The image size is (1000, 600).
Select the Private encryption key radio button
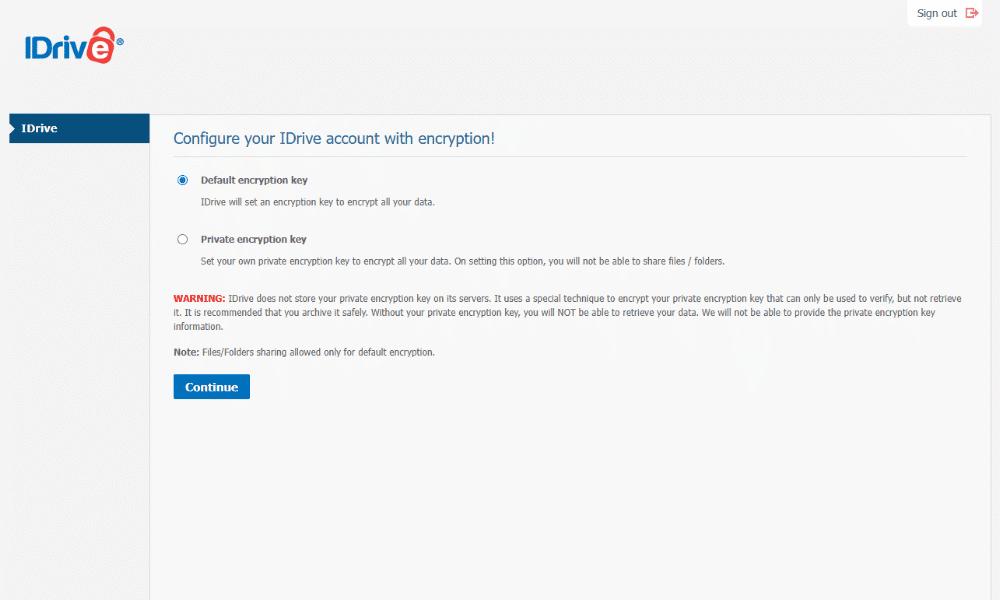pyautogui.click(x=182, y=240)
